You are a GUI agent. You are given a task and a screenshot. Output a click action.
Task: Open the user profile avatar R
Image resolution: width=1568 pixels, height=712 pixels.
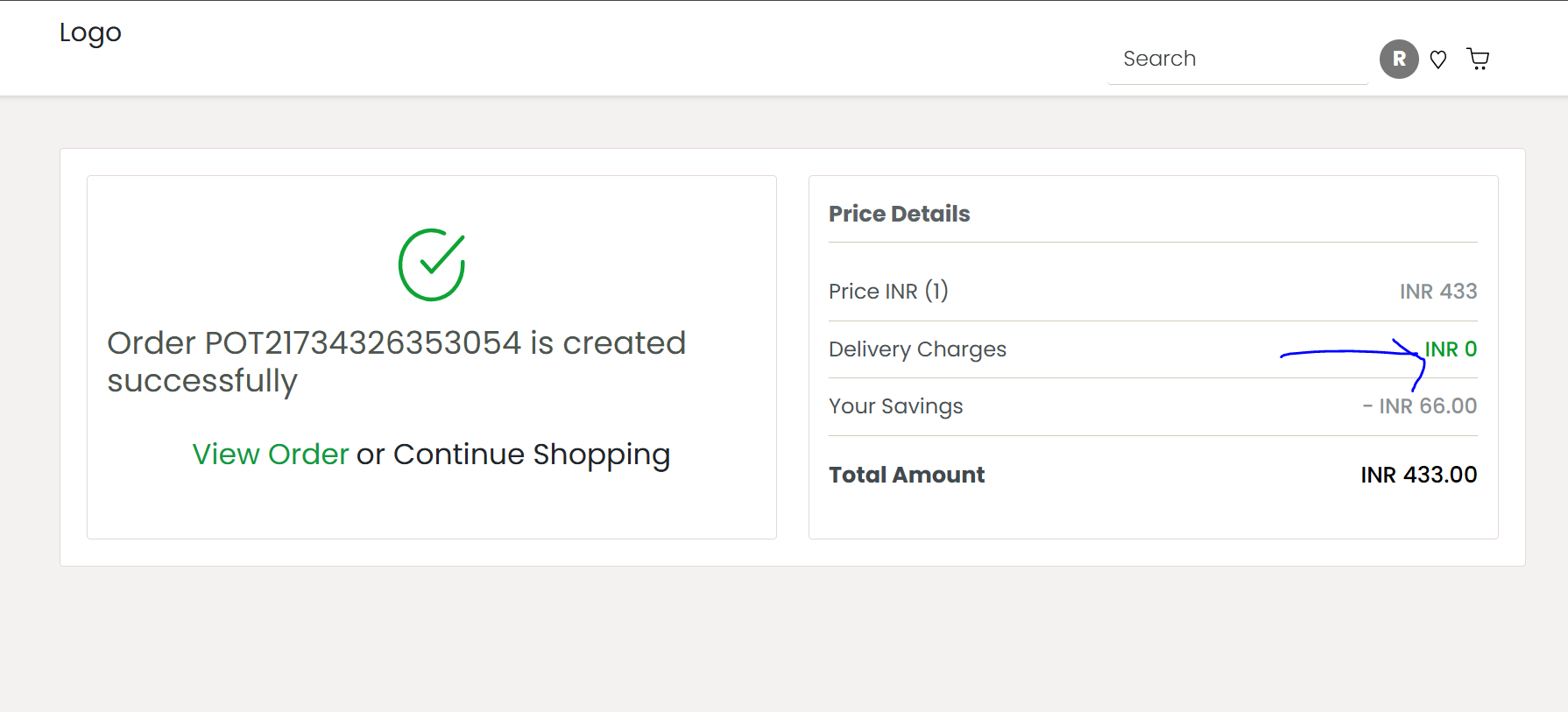click(1399, 59)
